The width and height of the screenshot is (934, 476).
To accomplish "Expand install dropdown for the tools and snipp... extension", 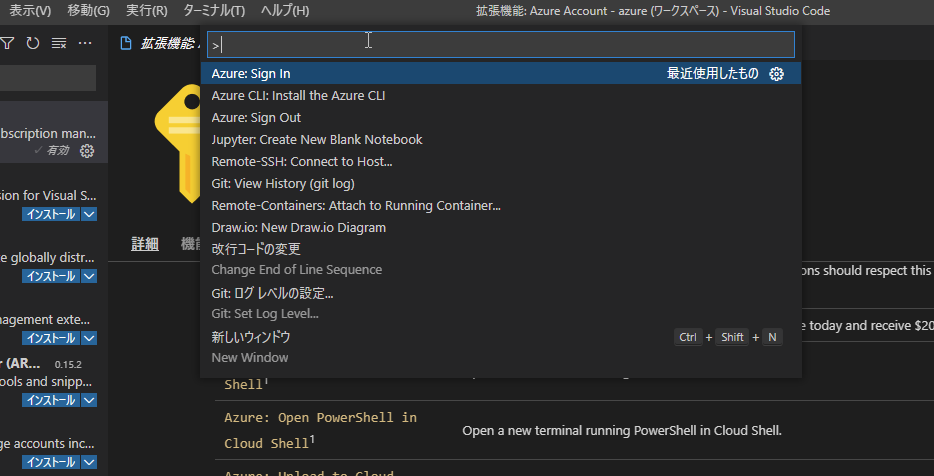I will (89, 400).
